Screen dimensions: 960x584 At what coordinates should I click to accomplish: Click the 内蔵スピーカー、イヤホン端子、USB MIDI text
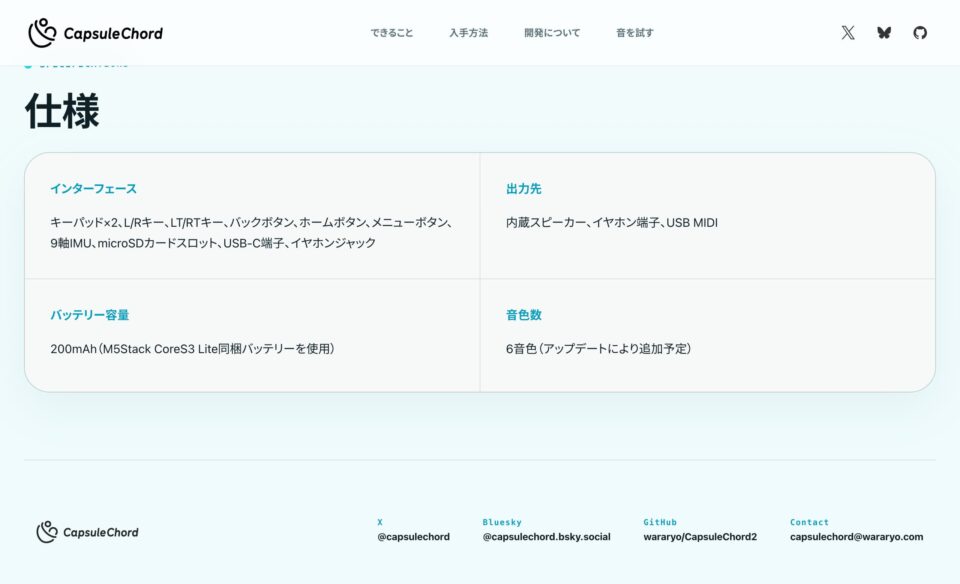(612, 222)
